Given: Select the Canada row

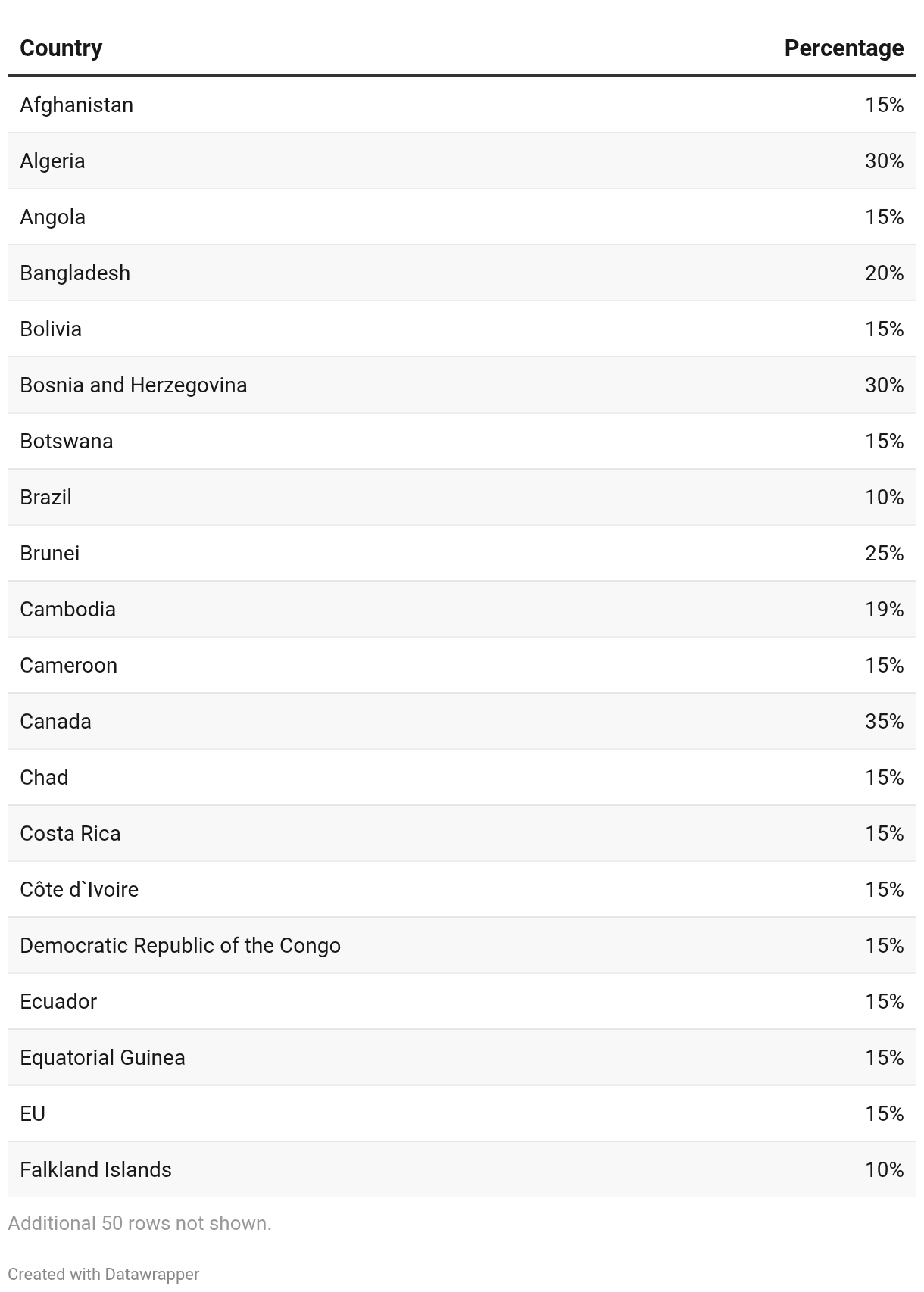Looking at the screenshot, I should click(462, 722).
